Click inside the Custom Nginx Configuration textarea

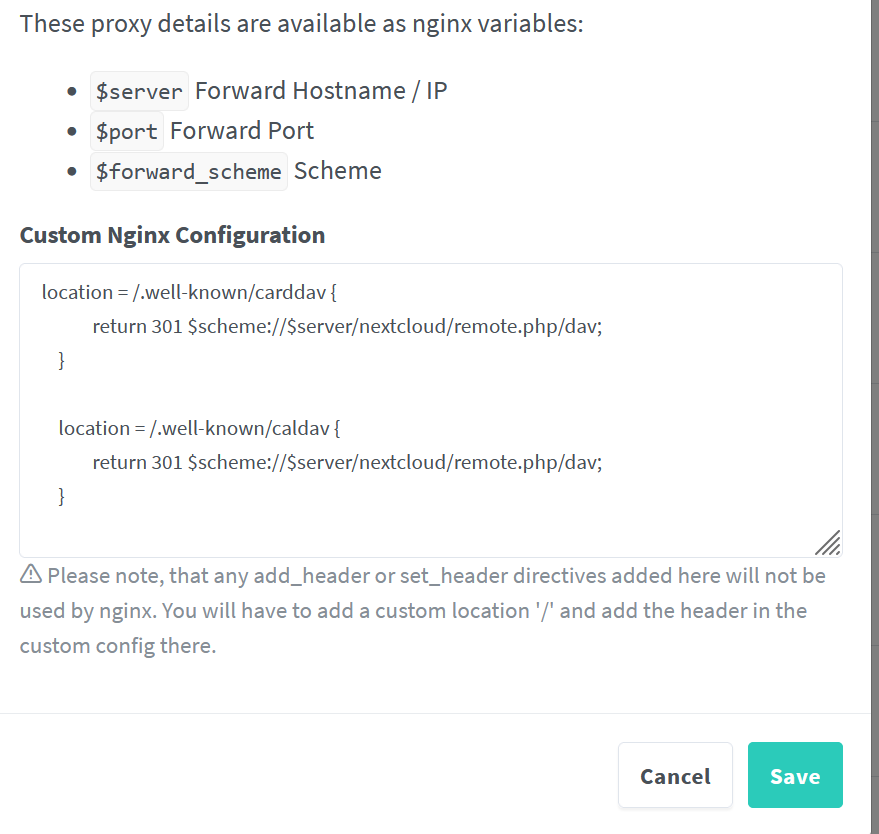click(431, 410)
